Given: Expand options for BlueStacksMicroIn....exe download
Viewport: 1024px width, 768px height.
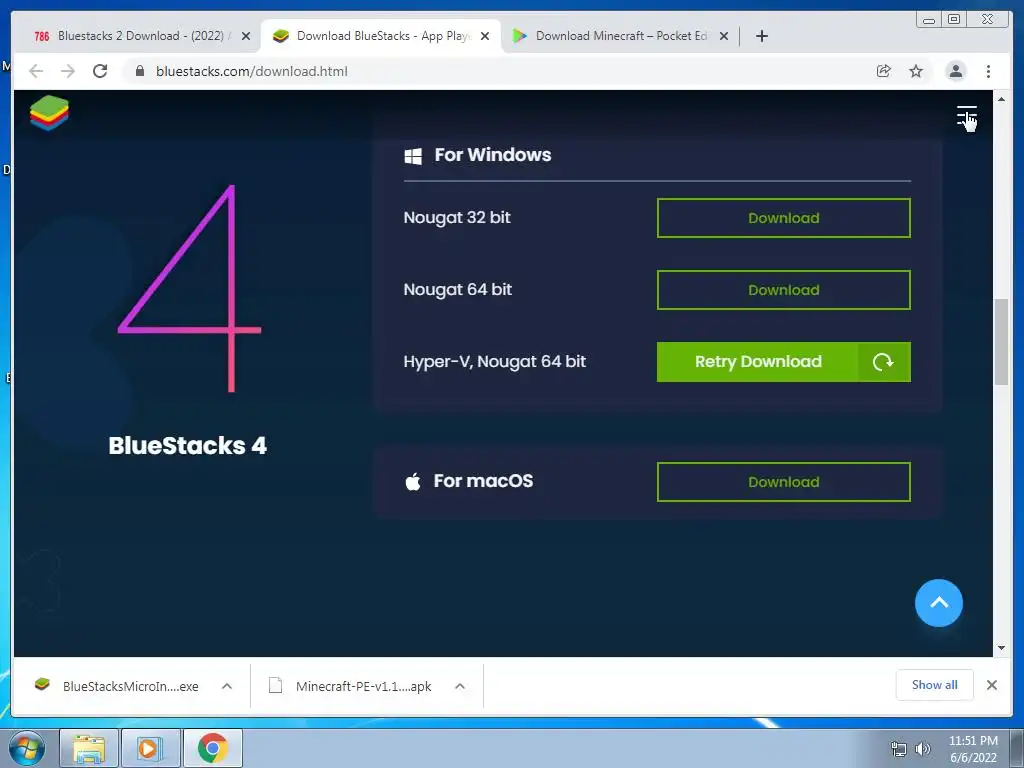Looking at the screenshot, I should tap(227, 686).
